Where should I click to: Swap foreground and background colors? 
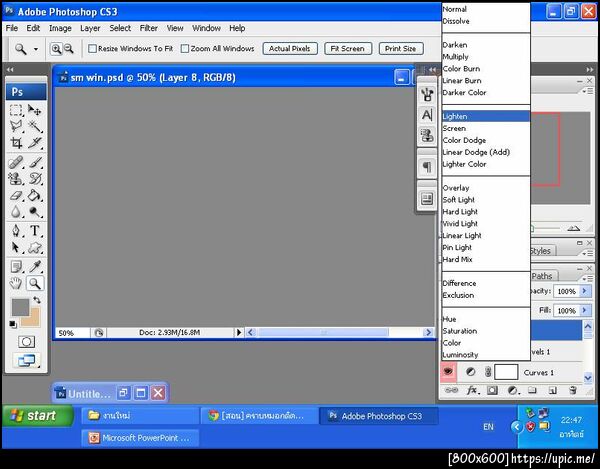37,300
